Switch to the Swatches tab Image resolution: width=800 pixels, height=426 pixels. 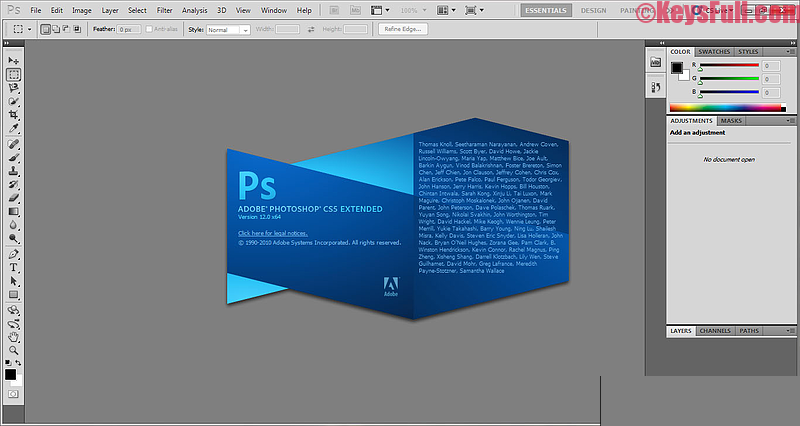[713, 51]
